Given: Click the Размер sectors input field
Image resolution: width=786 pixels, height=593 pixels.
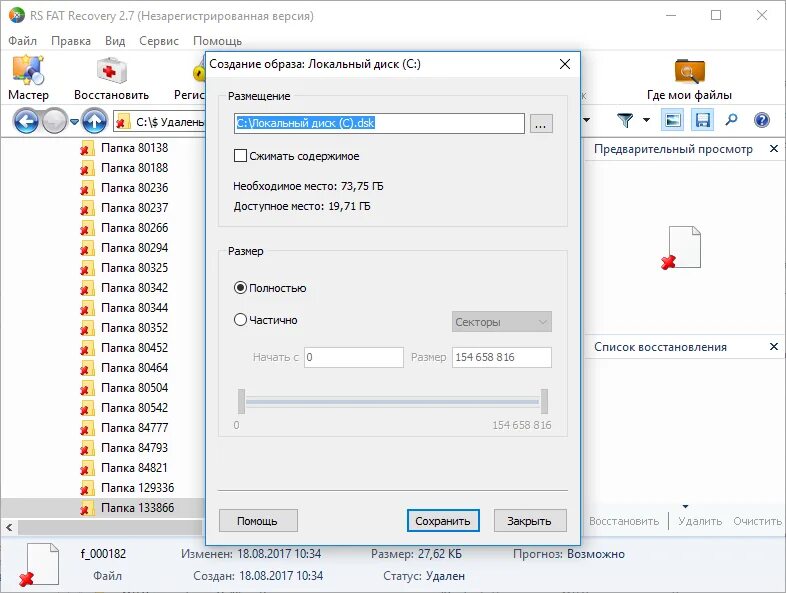Looking at the screenshot, I should tap(502, 357).
